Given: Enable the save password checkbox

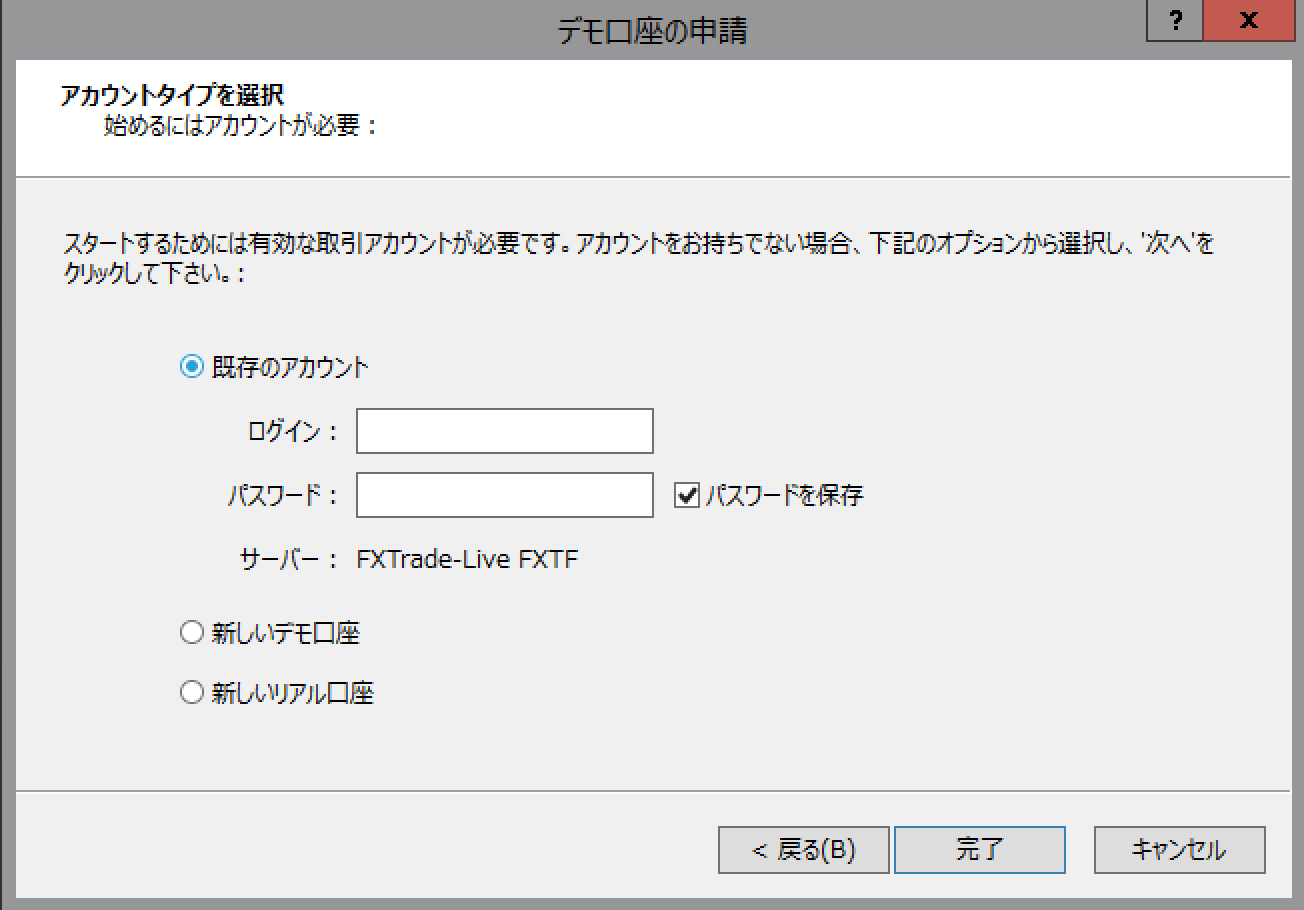Looking at the screenshot, I should point(684,494).
